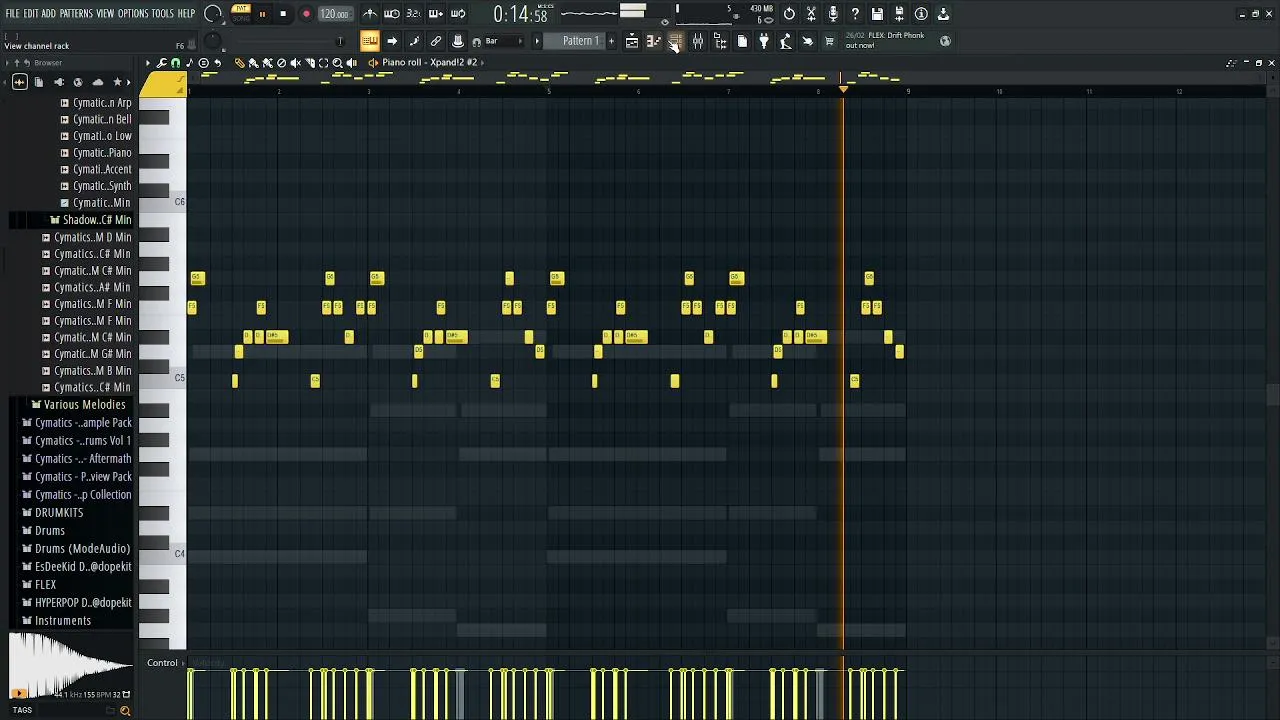Image resolution: width=1280 pixels, height=720 pixels.
Task: Click the tempo field showing 120
Action: point(334,14)
